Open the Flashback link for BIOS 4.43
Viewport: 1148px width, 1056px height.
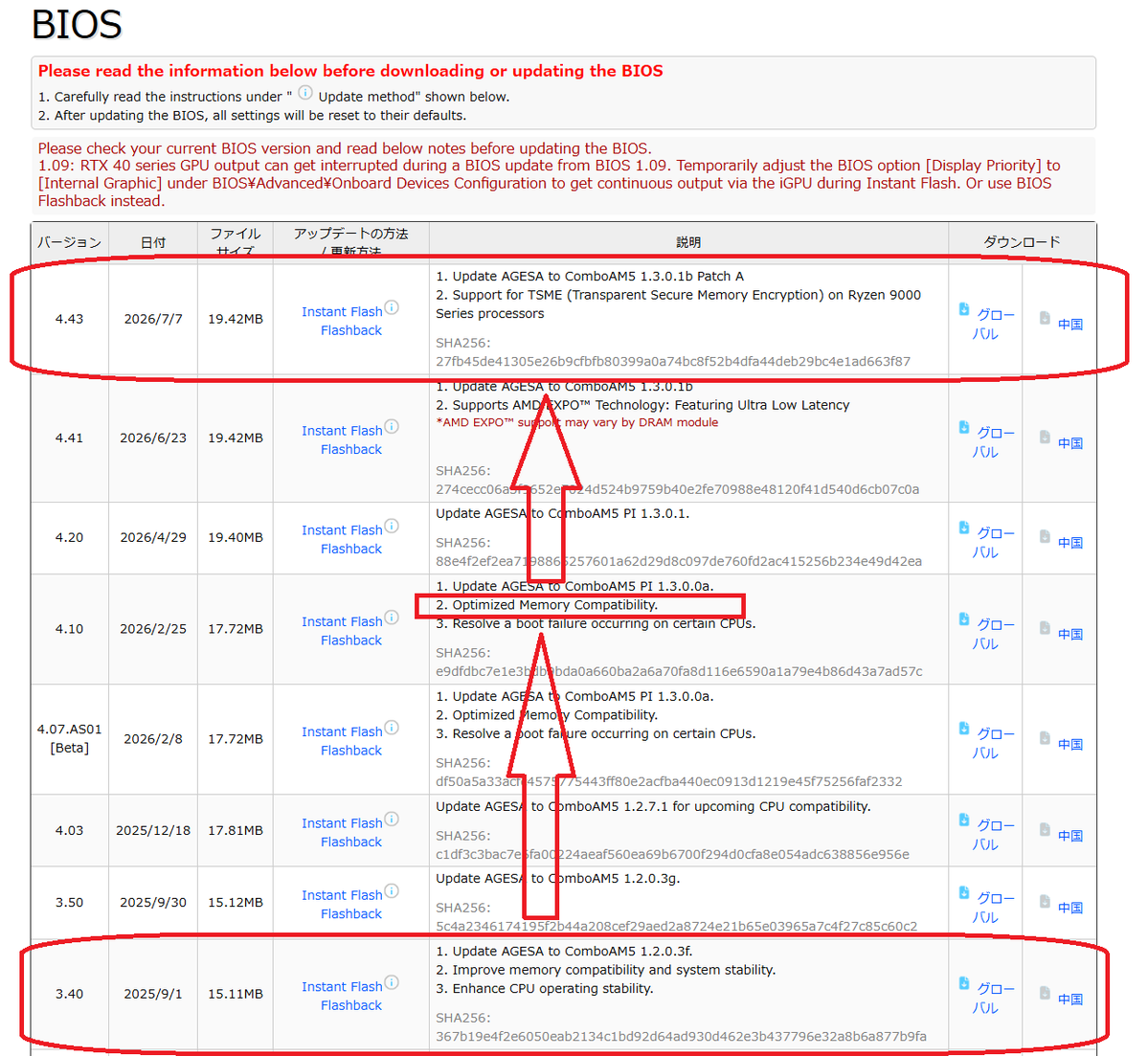(x=351, y=331)
